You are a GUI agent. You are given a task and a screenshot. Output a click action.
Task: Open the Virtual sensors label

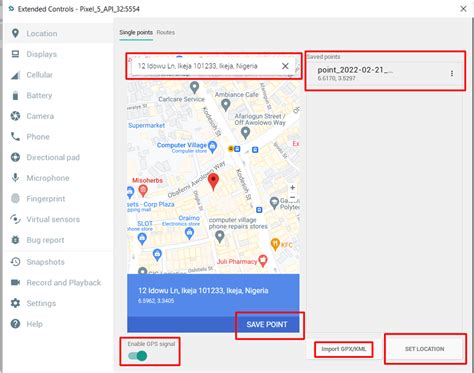click(53, 219)
